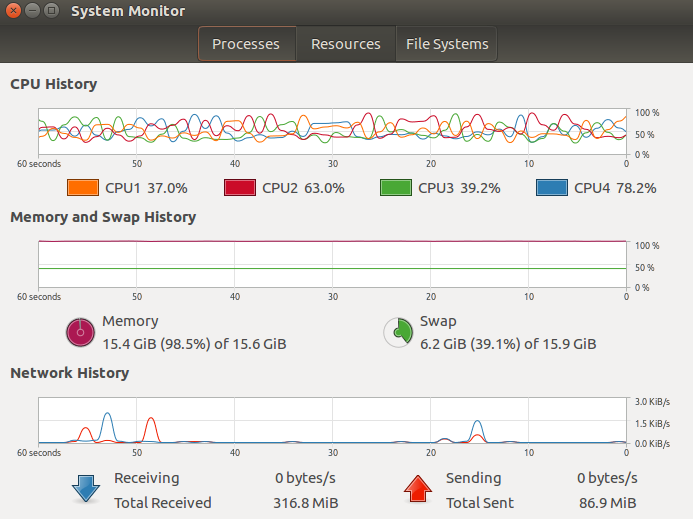Click the blue Receiving down-arrow icon
693x519 pixels.
click(85, 489)
